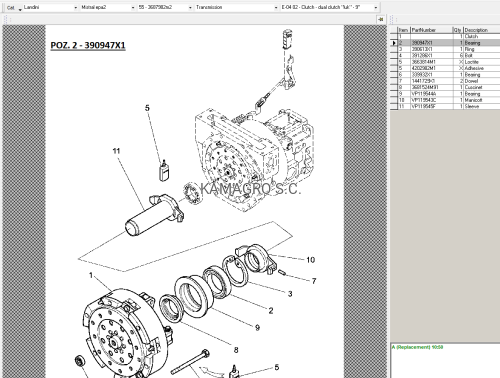
Task: Click the PartNumber column header
Action: tap(431, 30)
